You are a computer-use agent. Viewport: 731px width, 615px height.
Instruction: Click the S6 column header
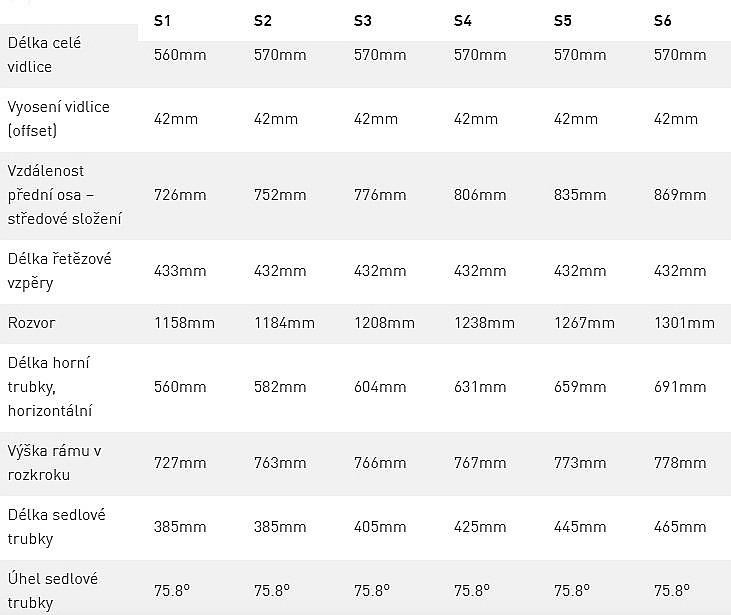[x=663, y=20]
